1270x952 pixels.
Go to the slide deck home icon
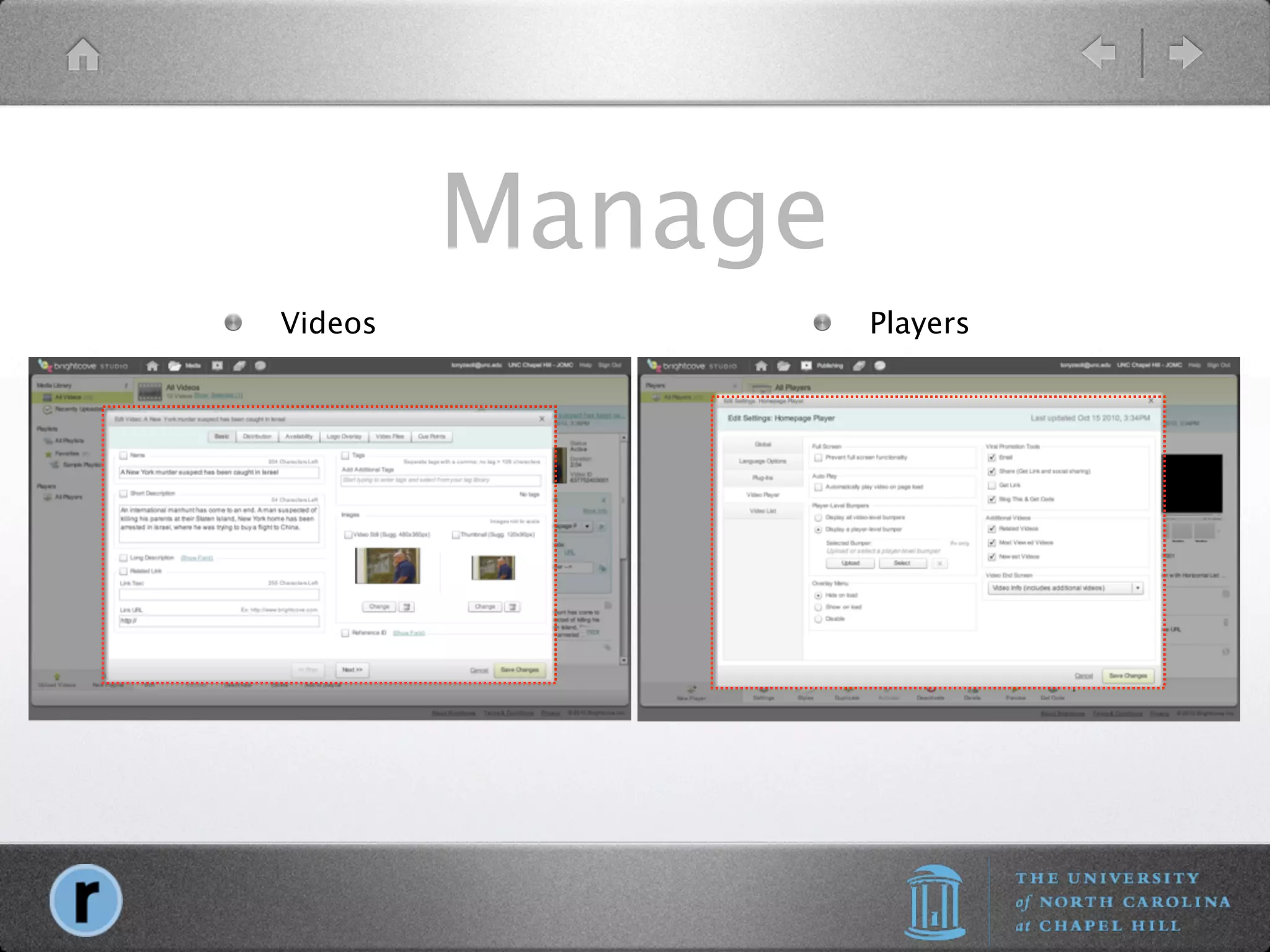[x=83, y=54]
